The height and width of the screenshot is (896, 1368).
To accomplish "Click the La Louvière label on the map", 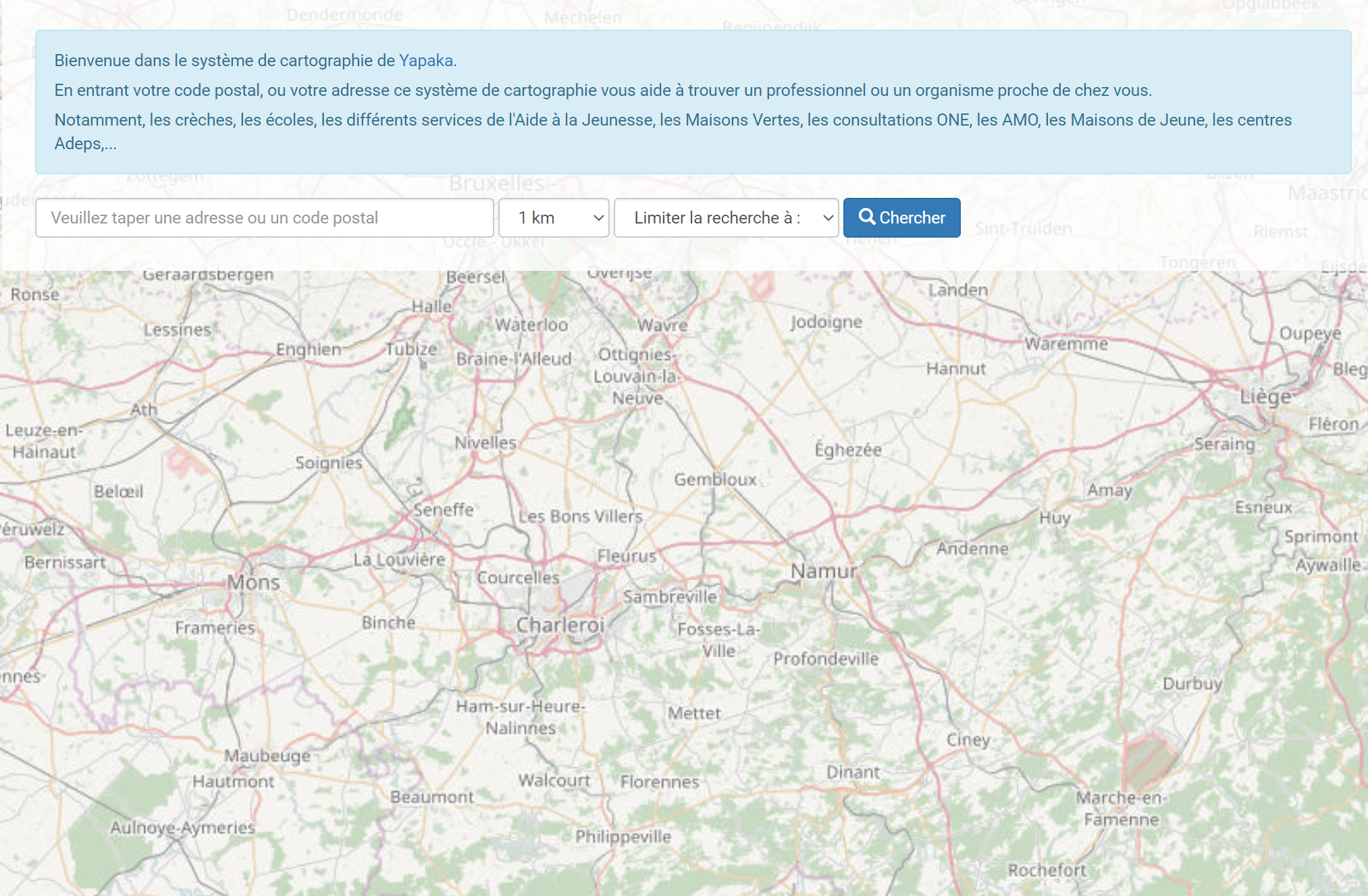I will point(399,560).
